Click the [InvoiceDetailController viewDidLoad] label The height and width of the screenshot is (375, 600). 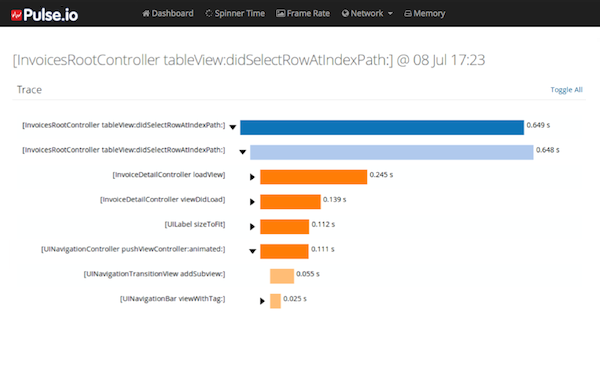click(x=163, y=200)
